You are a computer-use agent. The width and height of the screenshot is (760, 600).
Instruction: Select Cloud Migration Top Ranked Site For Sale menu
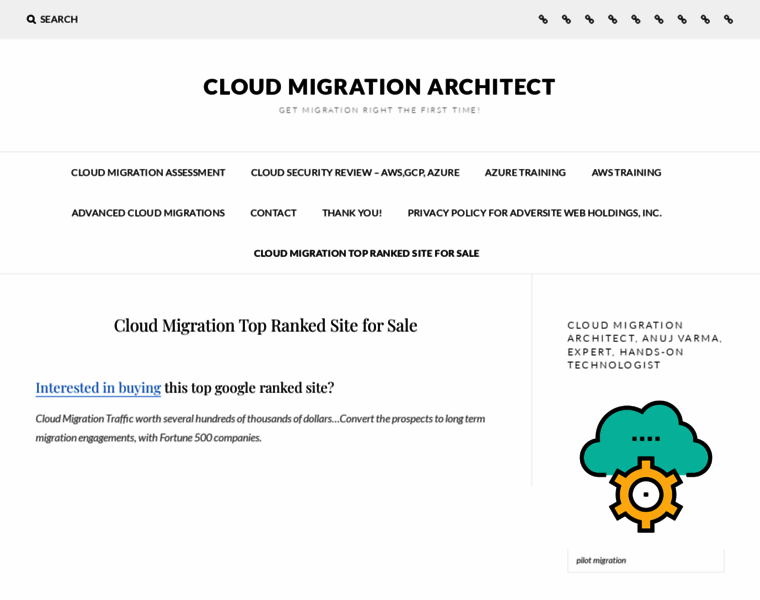[x=366, y=253]
